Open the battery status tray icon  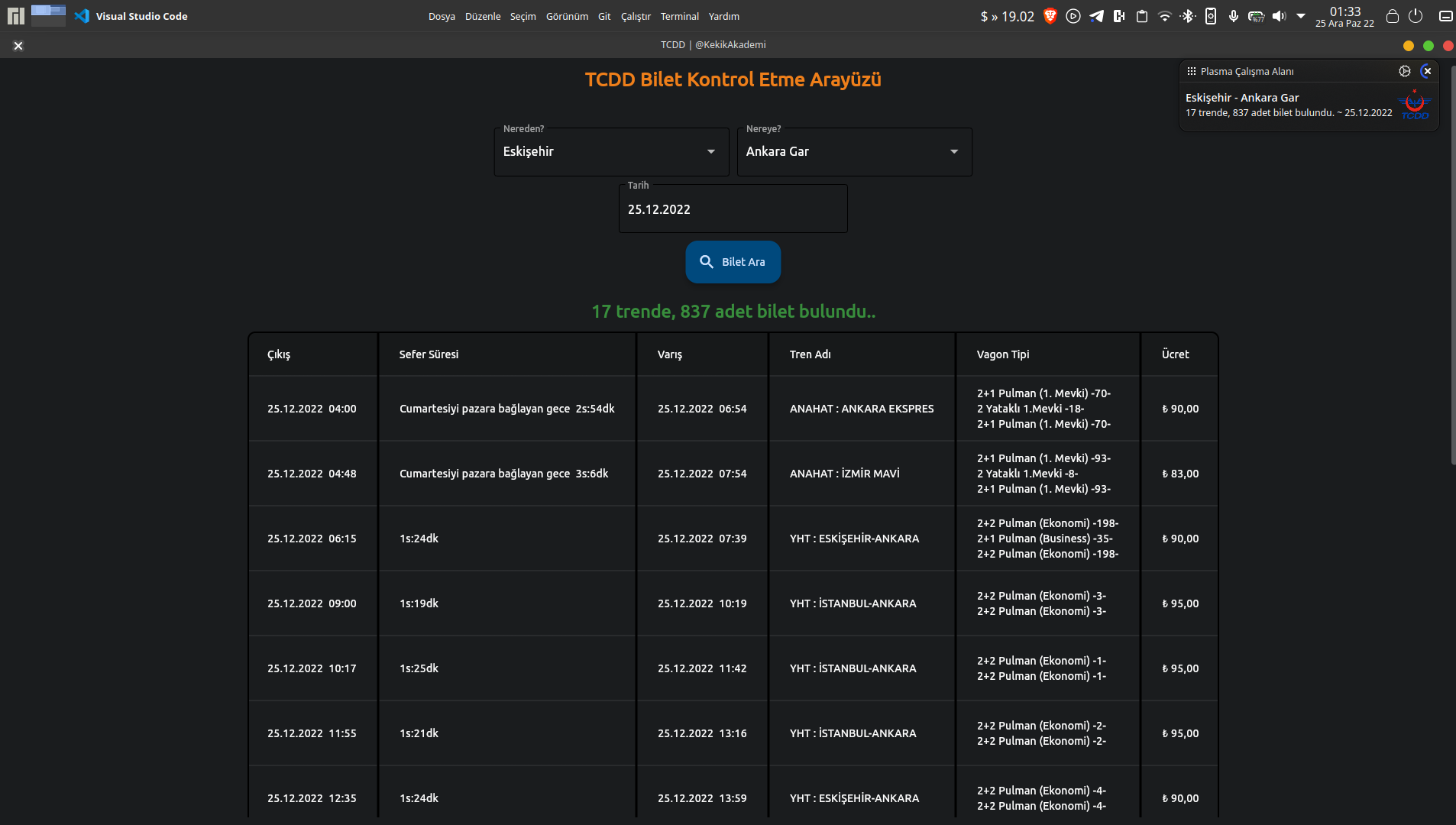[x=1257, y=16]
